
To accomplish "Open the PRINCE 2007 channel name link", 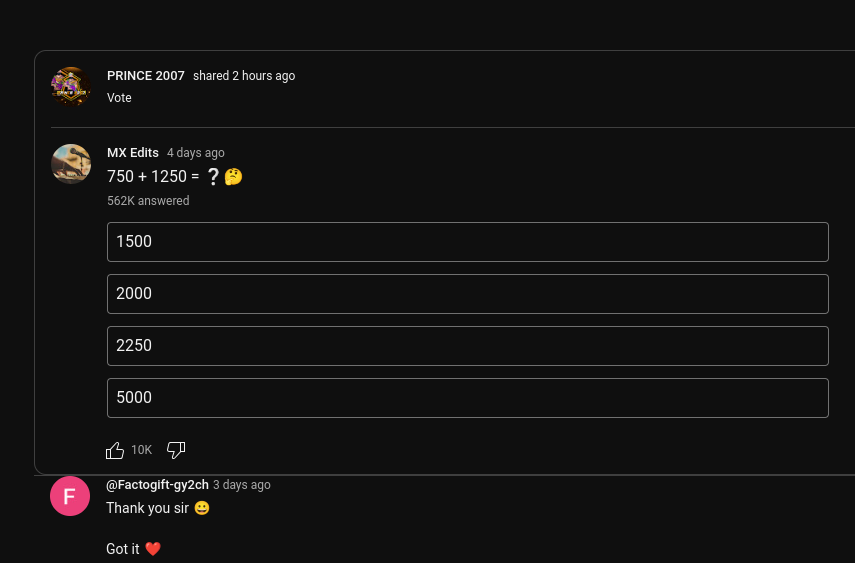I will coord(146,76).
